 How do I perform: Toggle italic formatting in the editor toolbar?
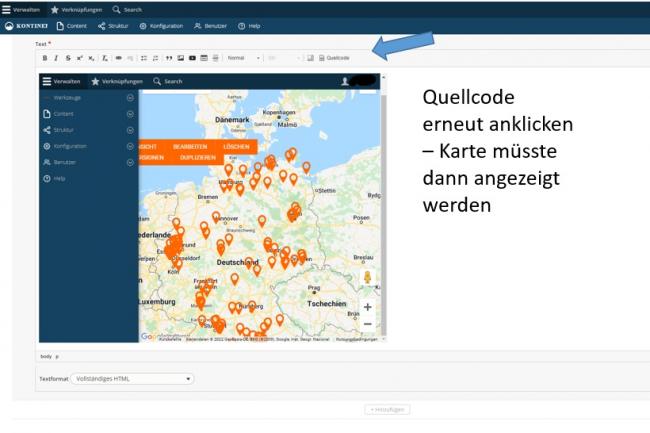56,58
